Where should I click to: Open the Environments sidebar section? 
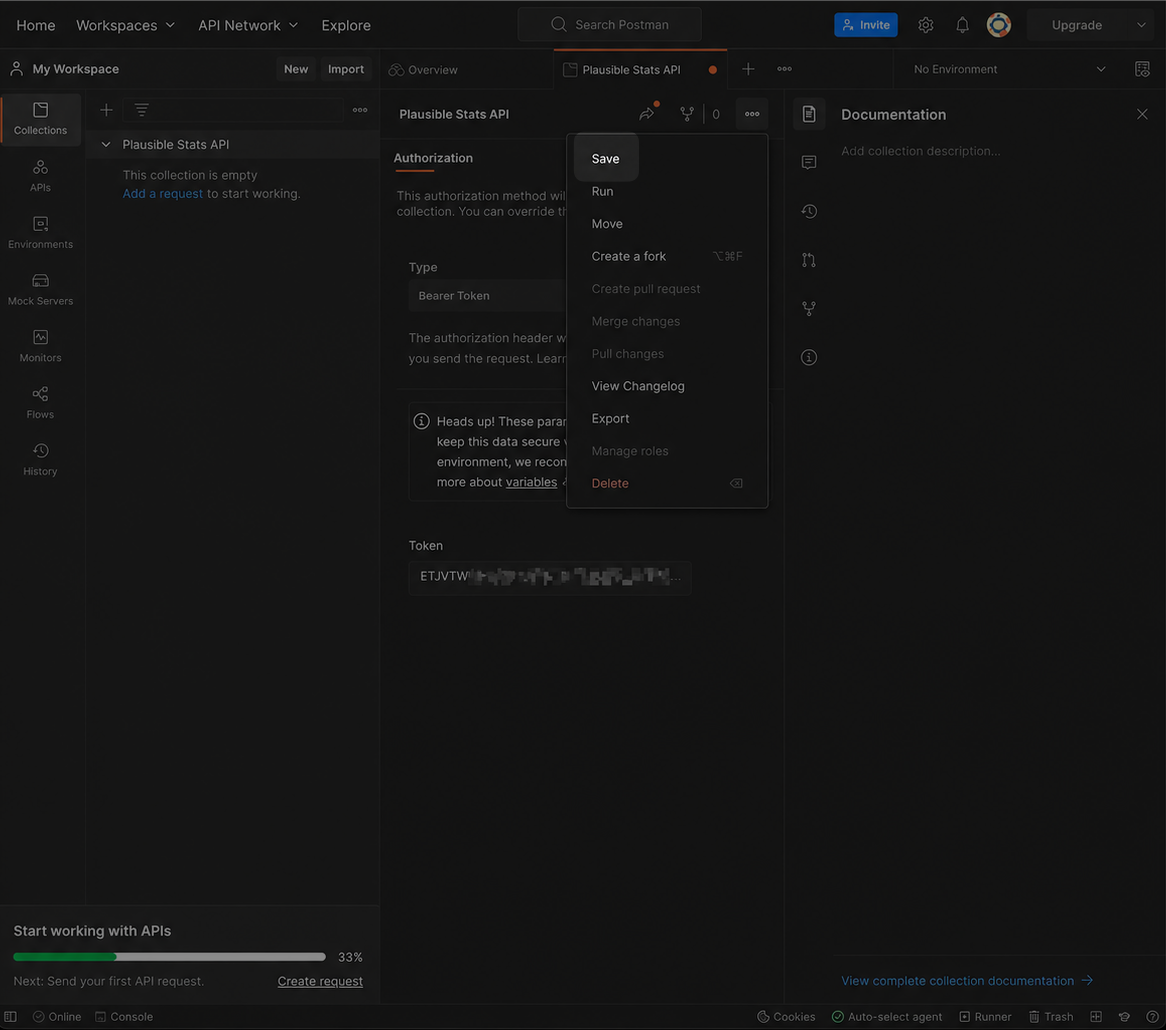[x=40, y=233]
